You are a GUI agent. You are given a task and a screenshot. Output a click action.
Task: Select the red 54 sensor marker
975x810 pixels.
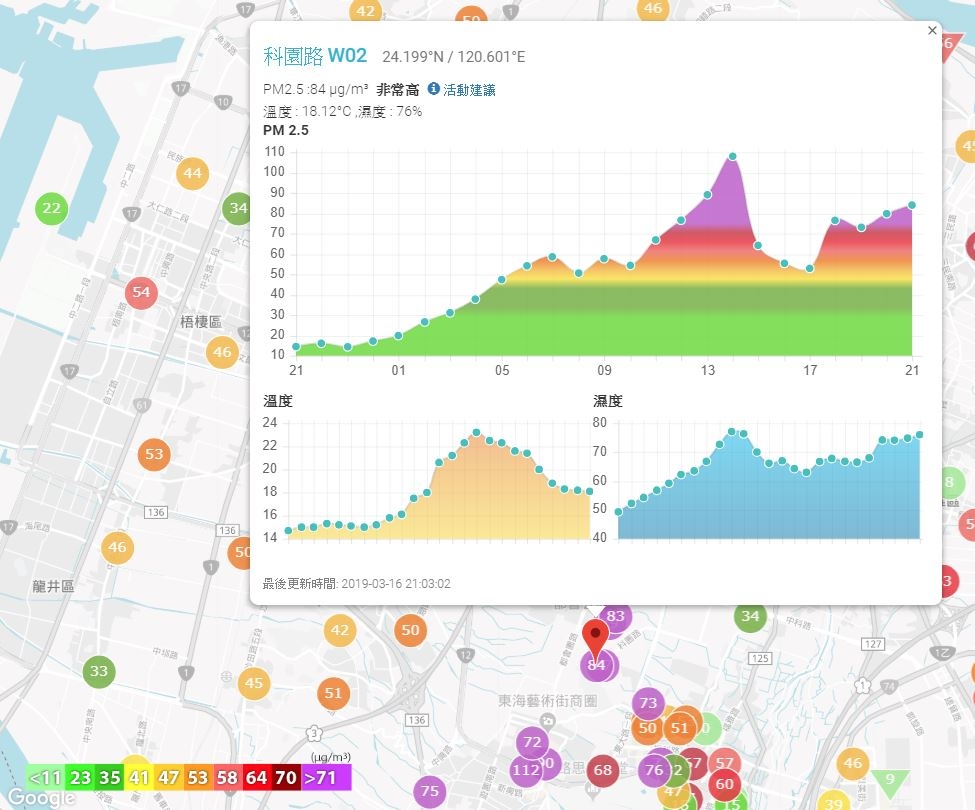point(141,293)
